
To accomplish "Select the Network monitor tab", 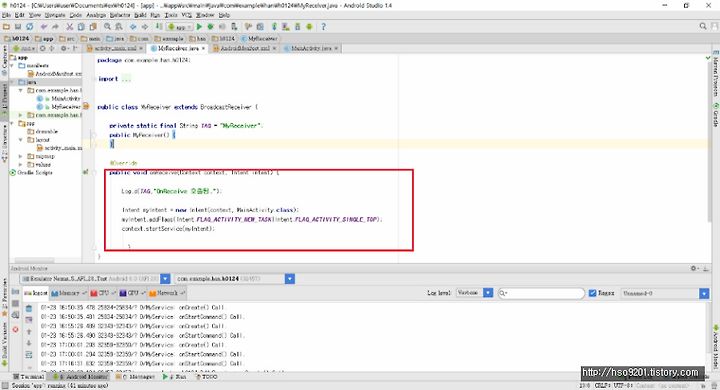I will coord(166,293).
